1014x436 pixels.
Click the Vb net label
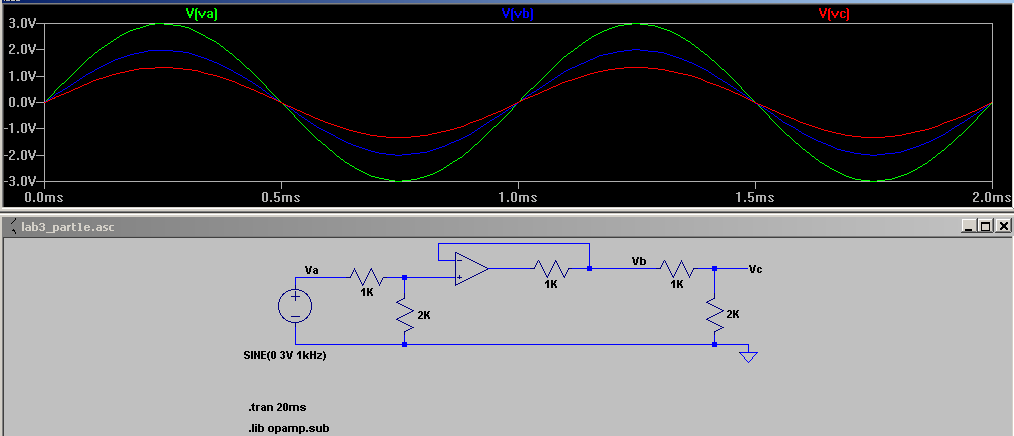click(x=640, y=259)
